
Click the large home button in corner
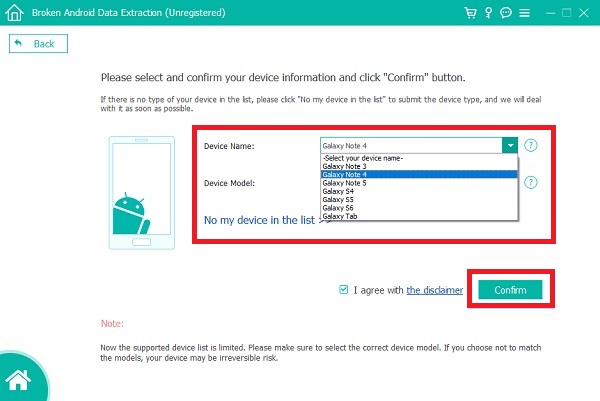tap(17, 378)
